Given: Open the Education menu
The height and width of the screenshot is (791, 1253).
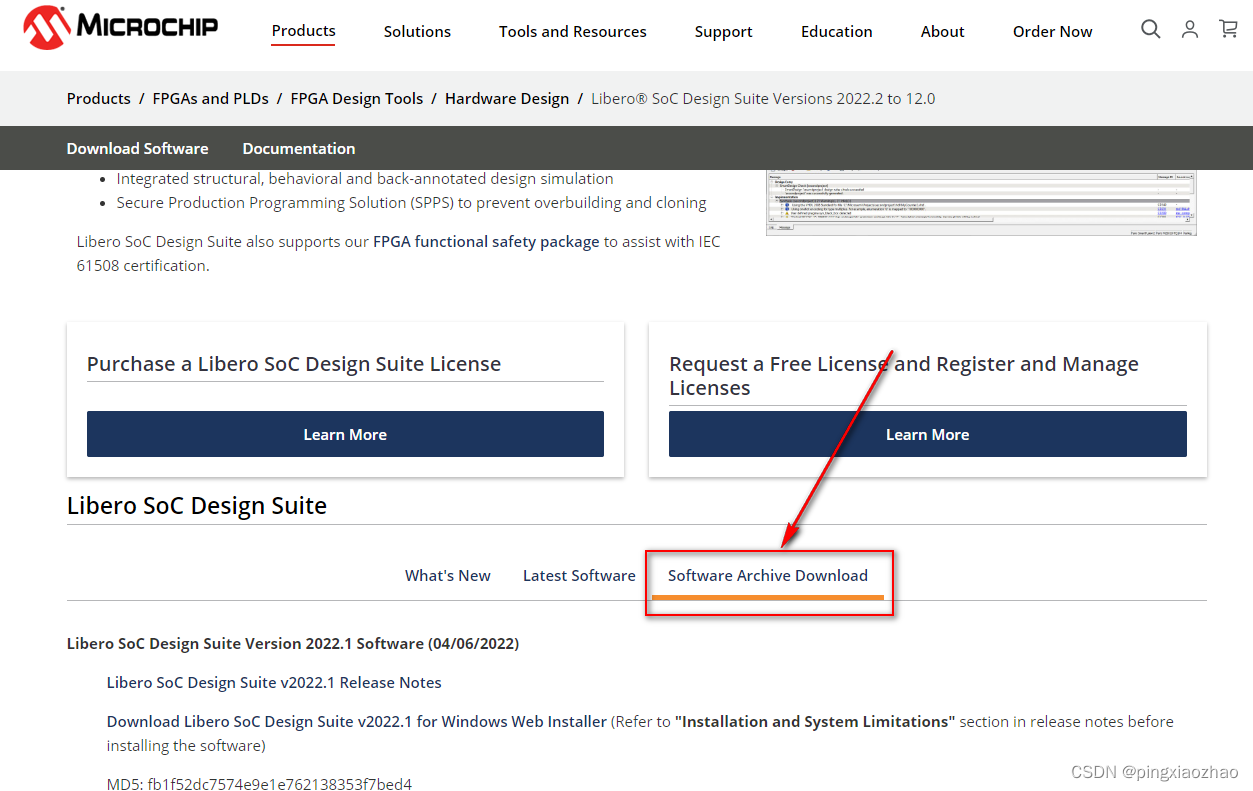Looking at the screenshot, I should 836,32.
